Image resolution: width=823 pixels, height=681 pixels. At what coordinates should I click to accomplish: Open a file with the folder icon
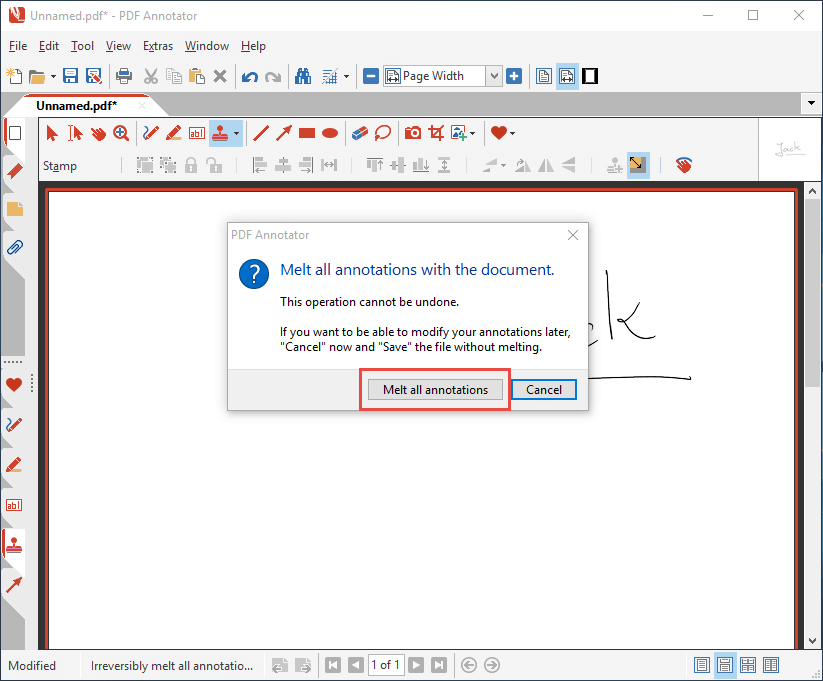37,77
